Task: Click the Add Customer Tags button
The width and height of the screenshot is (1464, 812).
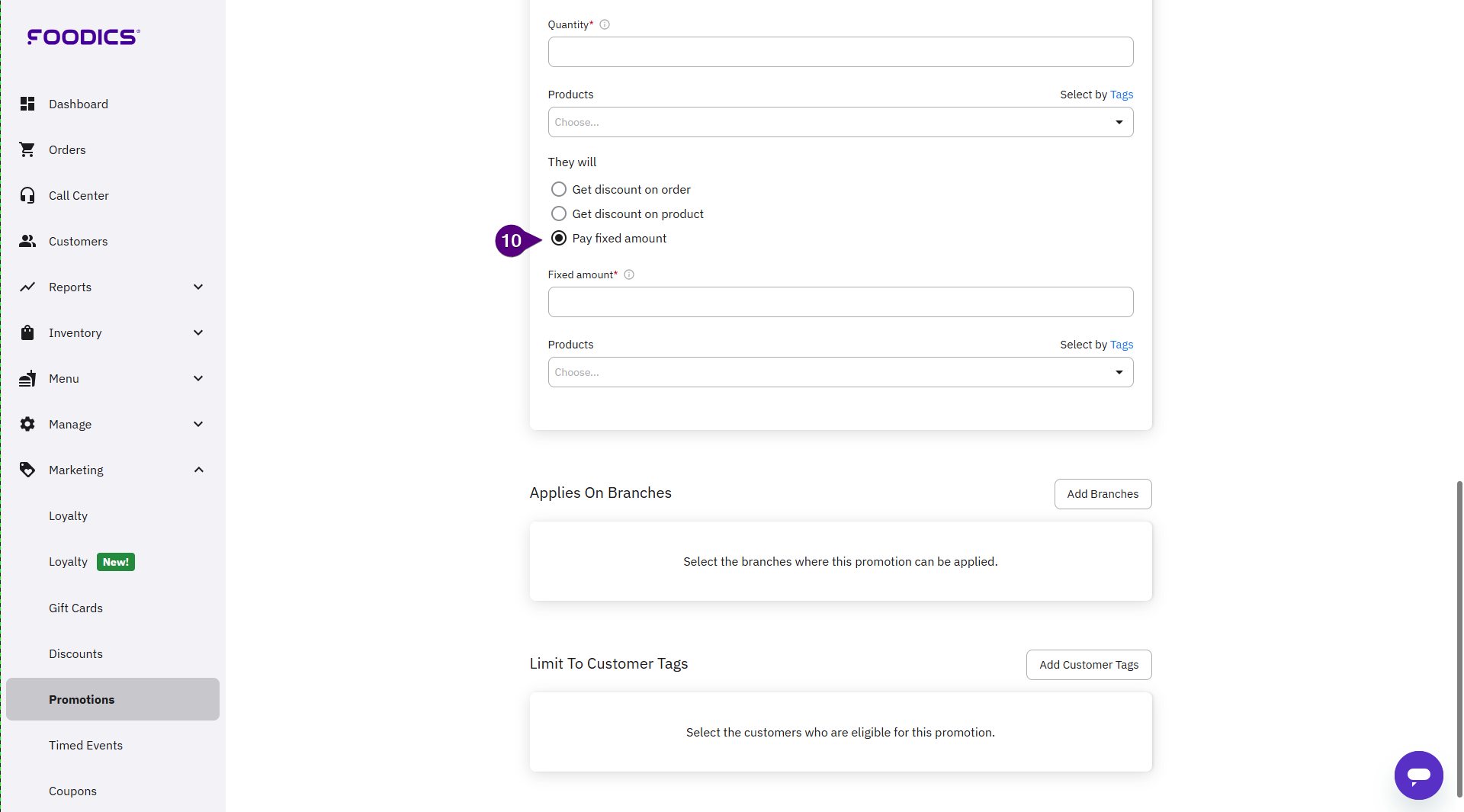Action: coord(1088,665)
